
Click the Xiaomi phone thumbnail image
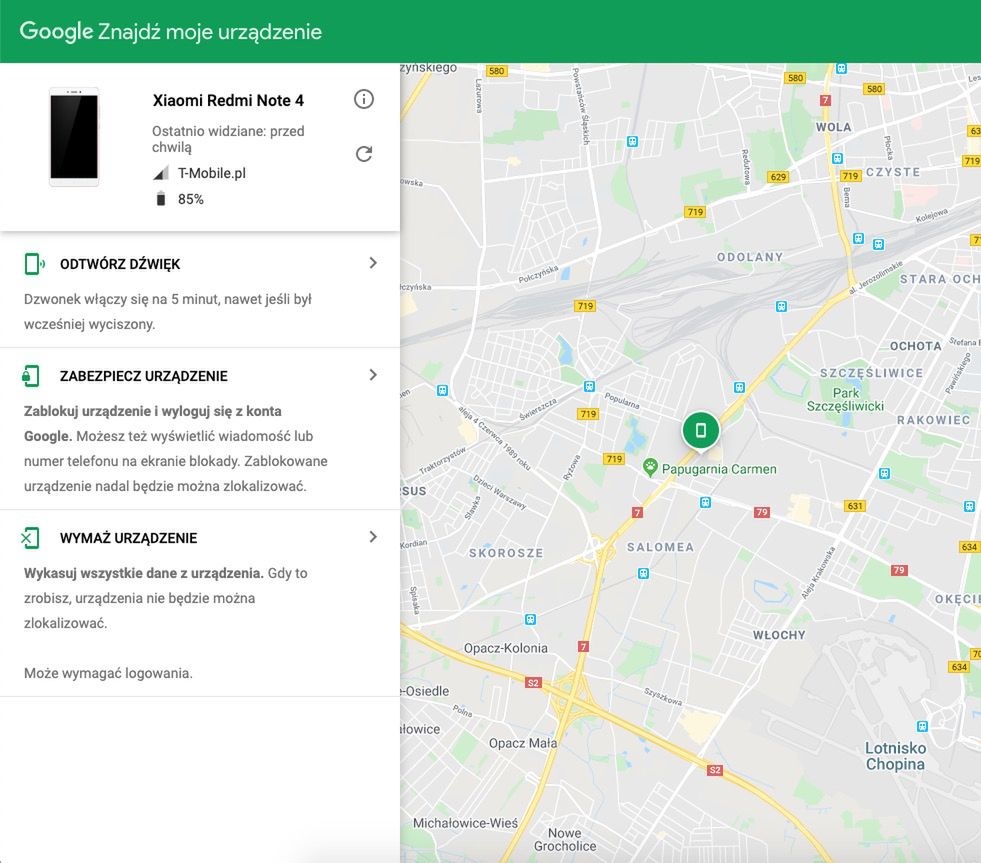[74, 137]
